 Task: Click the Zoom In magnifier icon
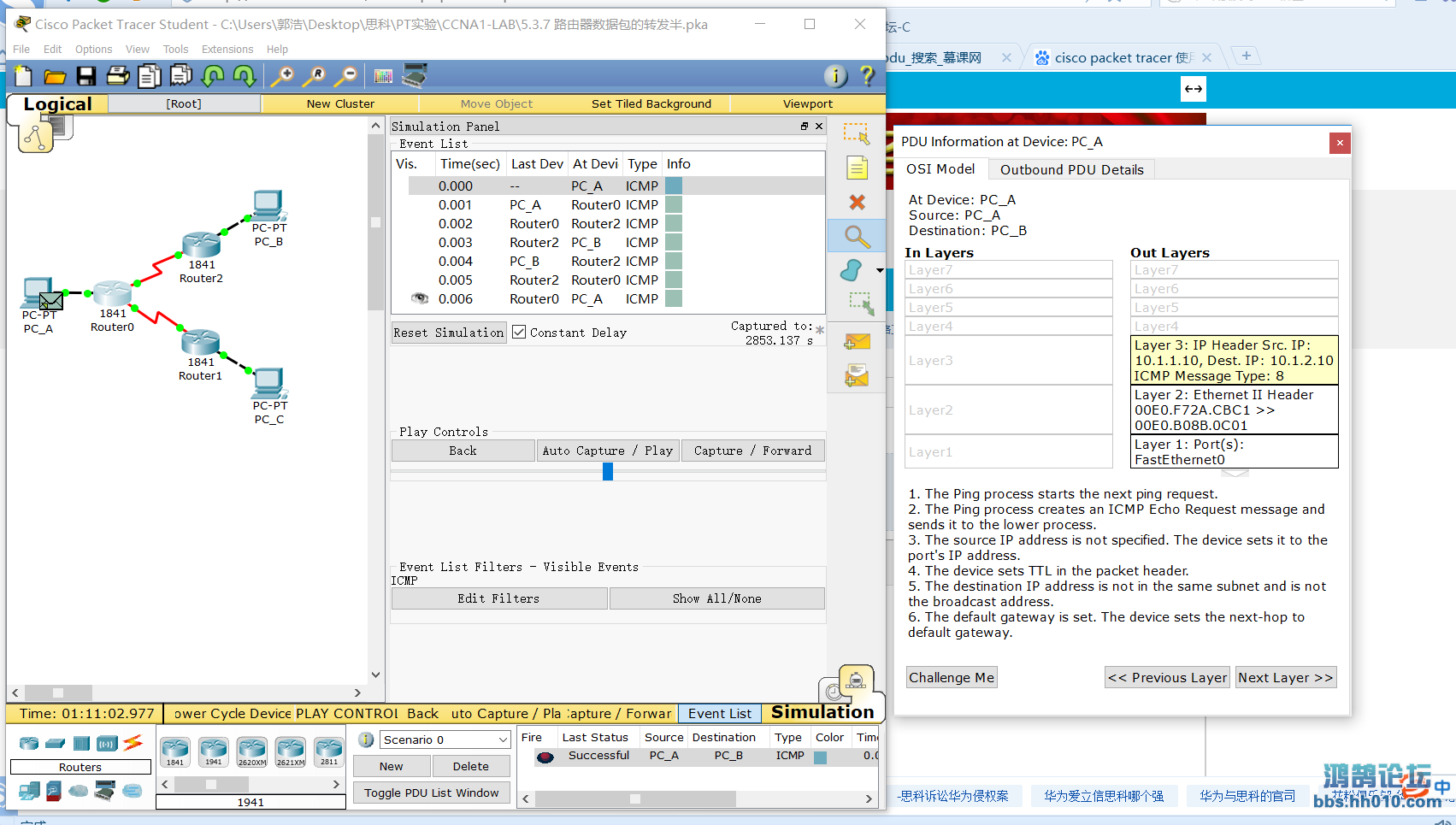click(x=281, y=77)
